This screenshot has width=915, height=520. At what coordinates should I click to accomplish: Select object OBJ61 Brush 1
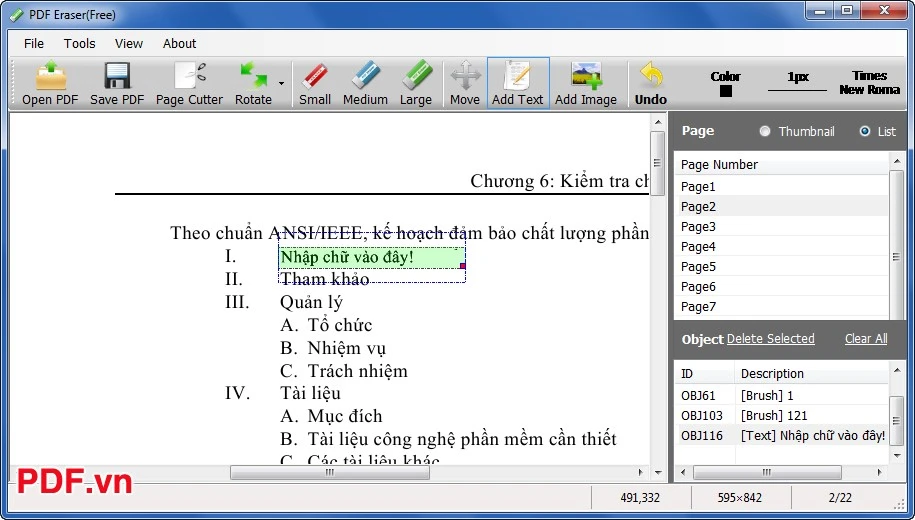pos(781,395)
